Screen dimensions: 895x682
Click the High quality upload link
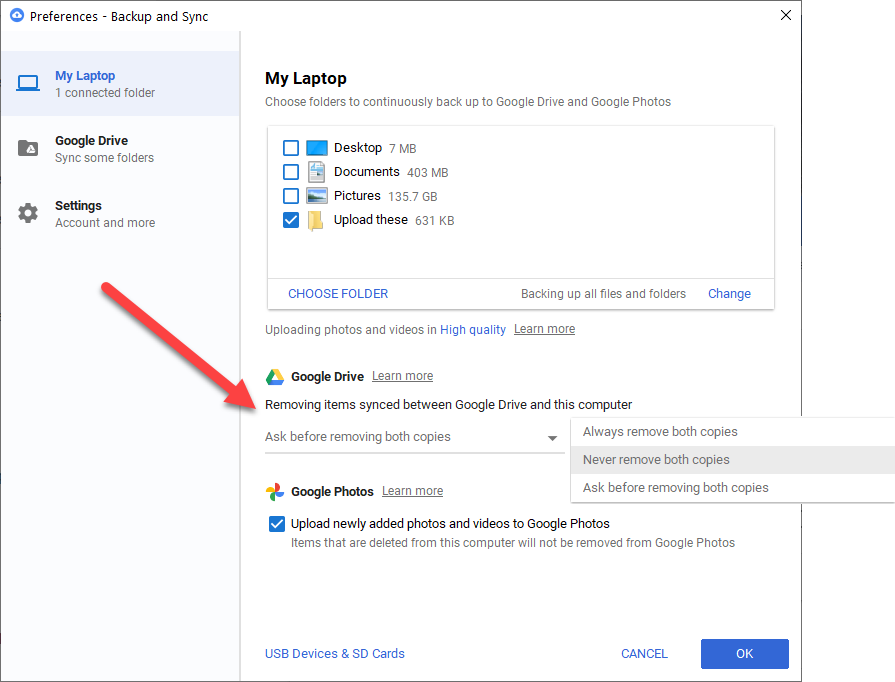[x=473, y=330]
